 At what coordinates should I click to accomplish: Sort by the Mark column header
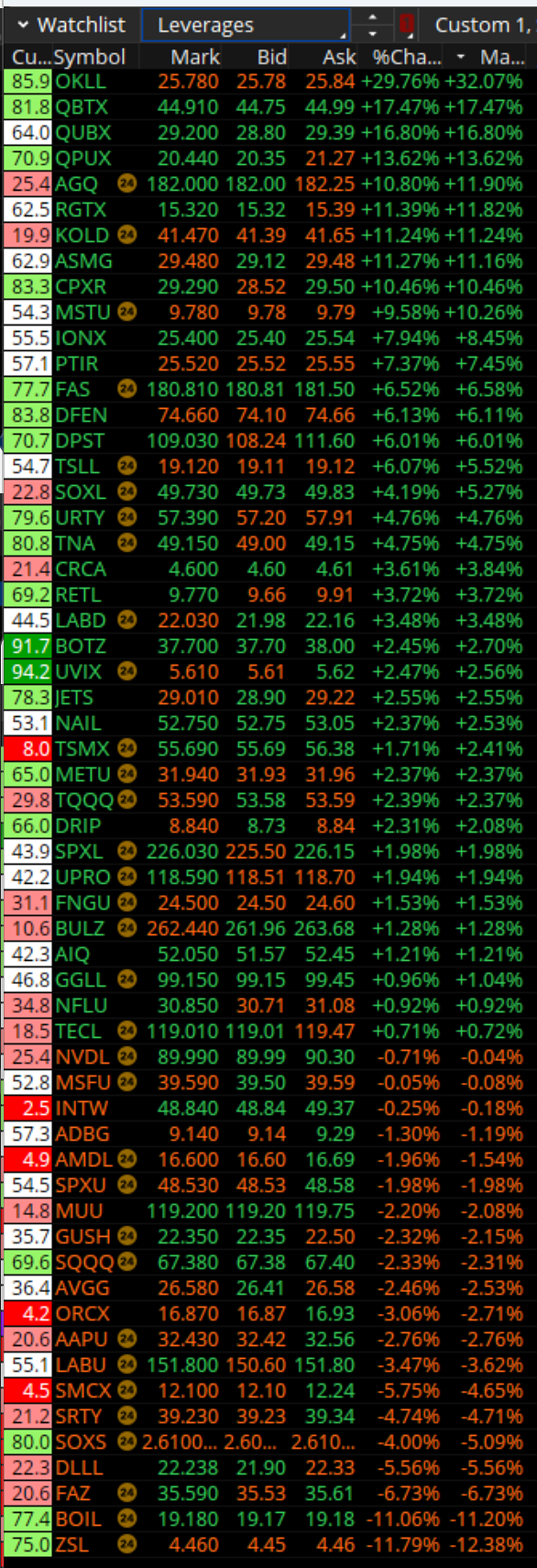click(195, 57)
